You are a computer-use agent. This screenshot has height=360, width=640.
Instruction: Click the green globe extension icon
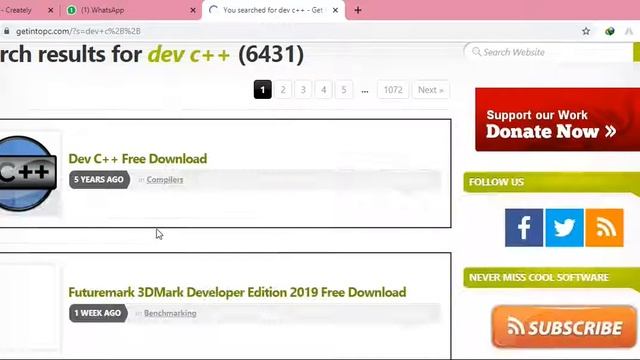pyautogui.click(x=610, y=31)
